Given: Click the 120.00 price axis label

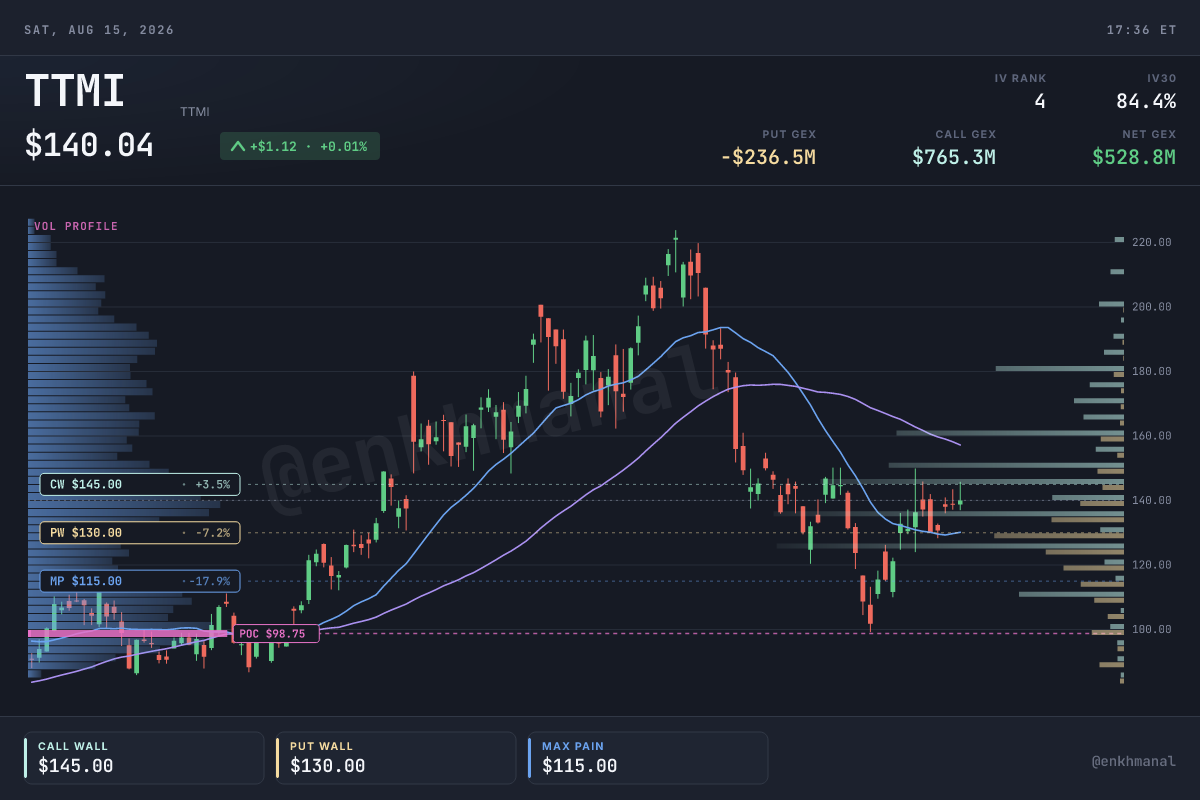Looking at the screenshot, I should [1151, 565].
